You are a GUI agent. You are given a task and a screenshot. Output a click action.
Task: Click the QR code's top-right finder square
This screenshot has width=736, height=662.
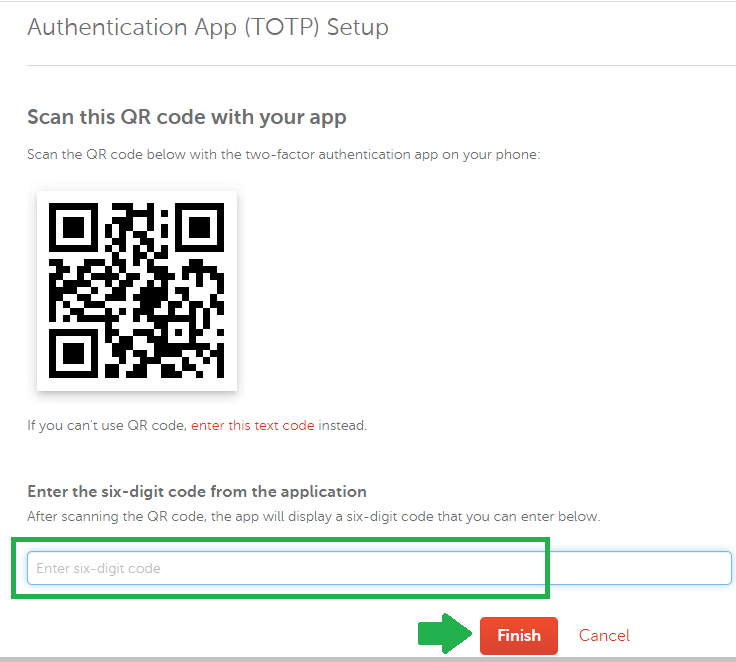[x=199, y=228]
